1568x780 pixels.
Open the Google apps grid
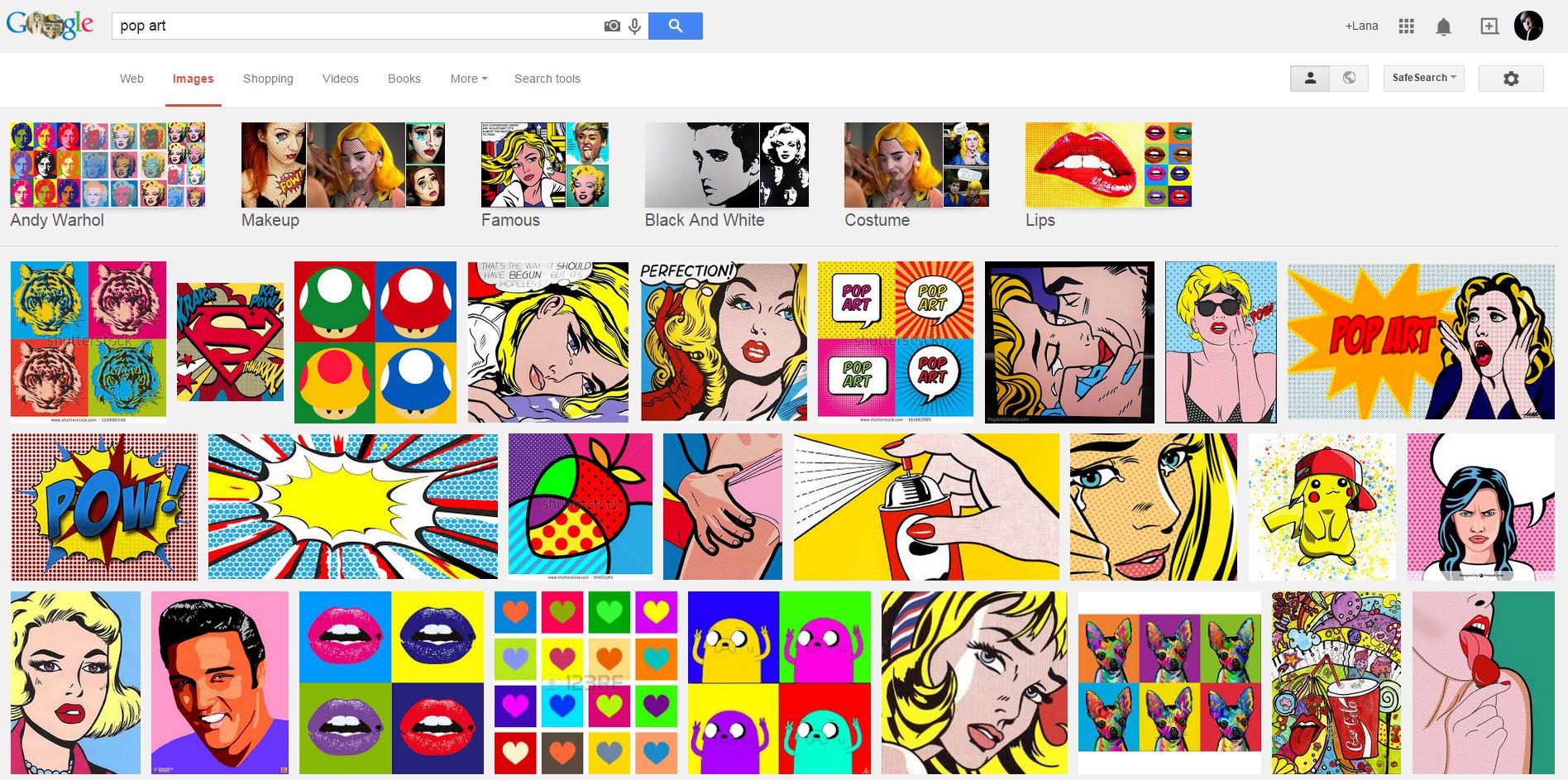(x=1406, y=26)
